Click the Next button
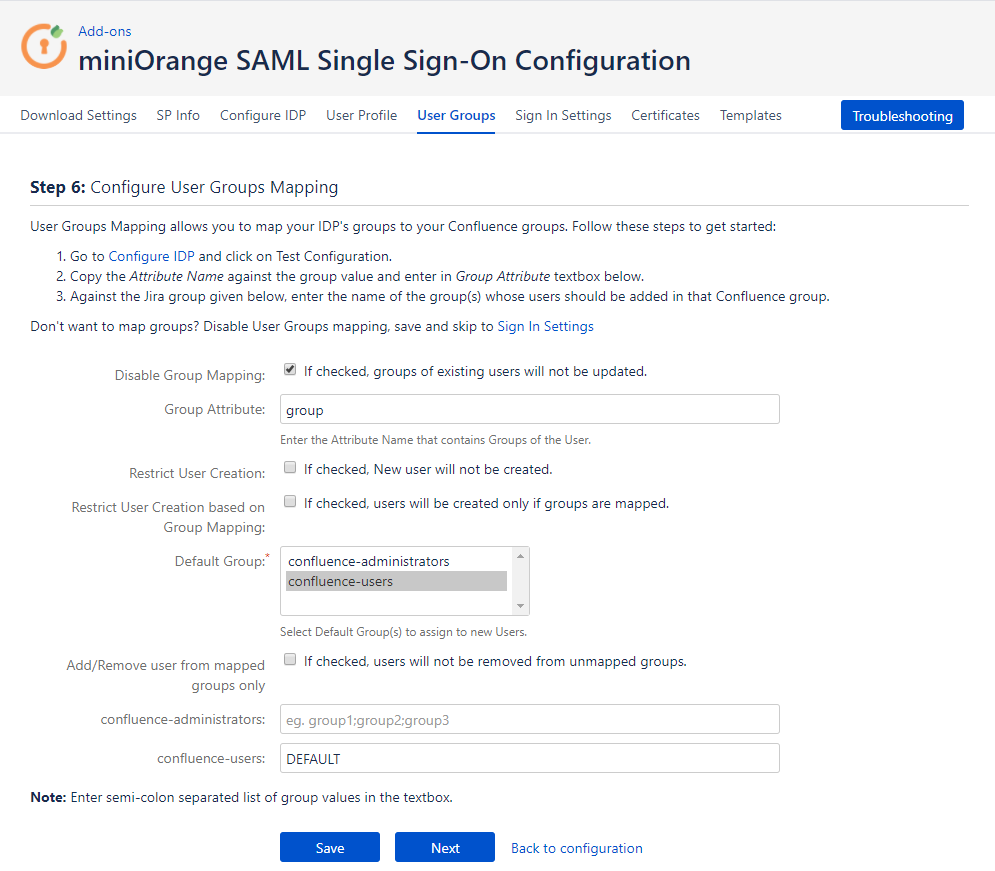 pos(445,848)
